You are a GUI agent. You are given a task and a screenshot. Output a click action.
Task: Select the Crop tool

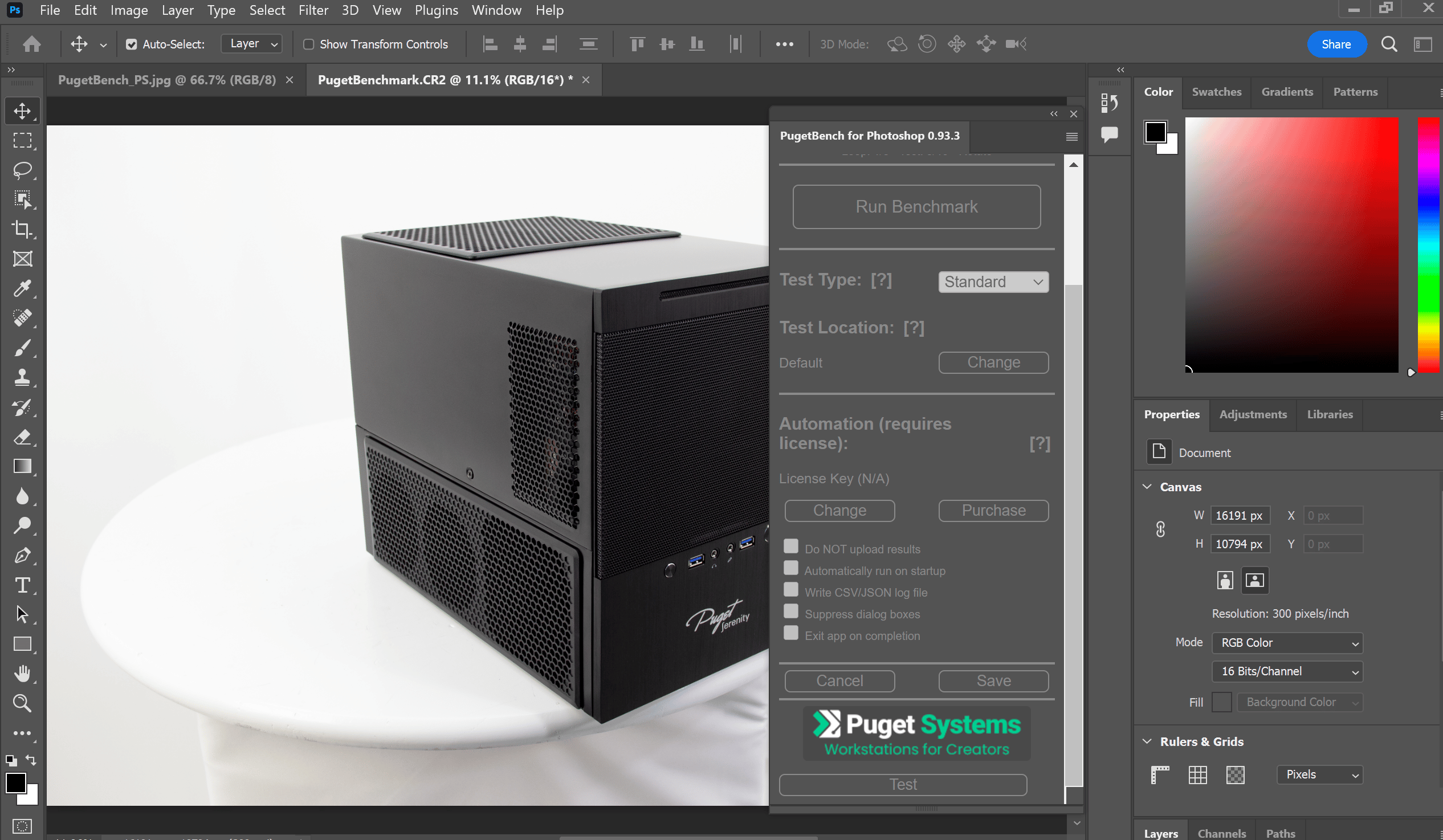(x=22, y=229)
